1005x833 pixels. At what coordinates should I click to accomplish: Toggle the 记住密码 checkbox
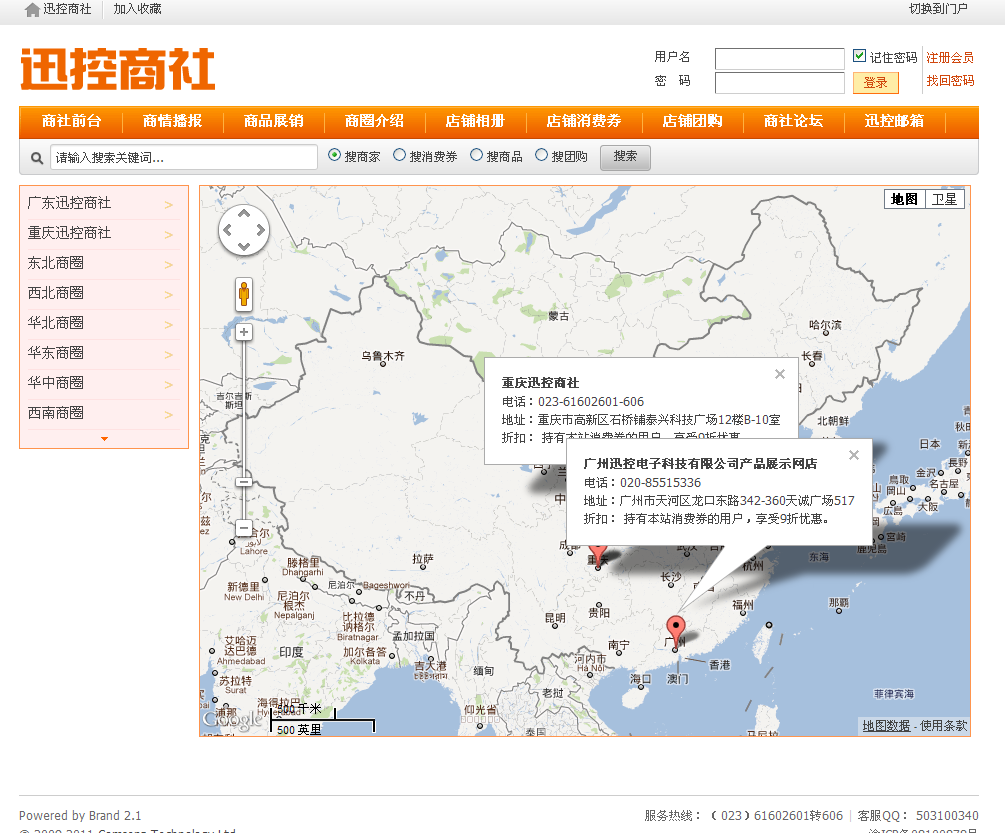tap(860, 56)
